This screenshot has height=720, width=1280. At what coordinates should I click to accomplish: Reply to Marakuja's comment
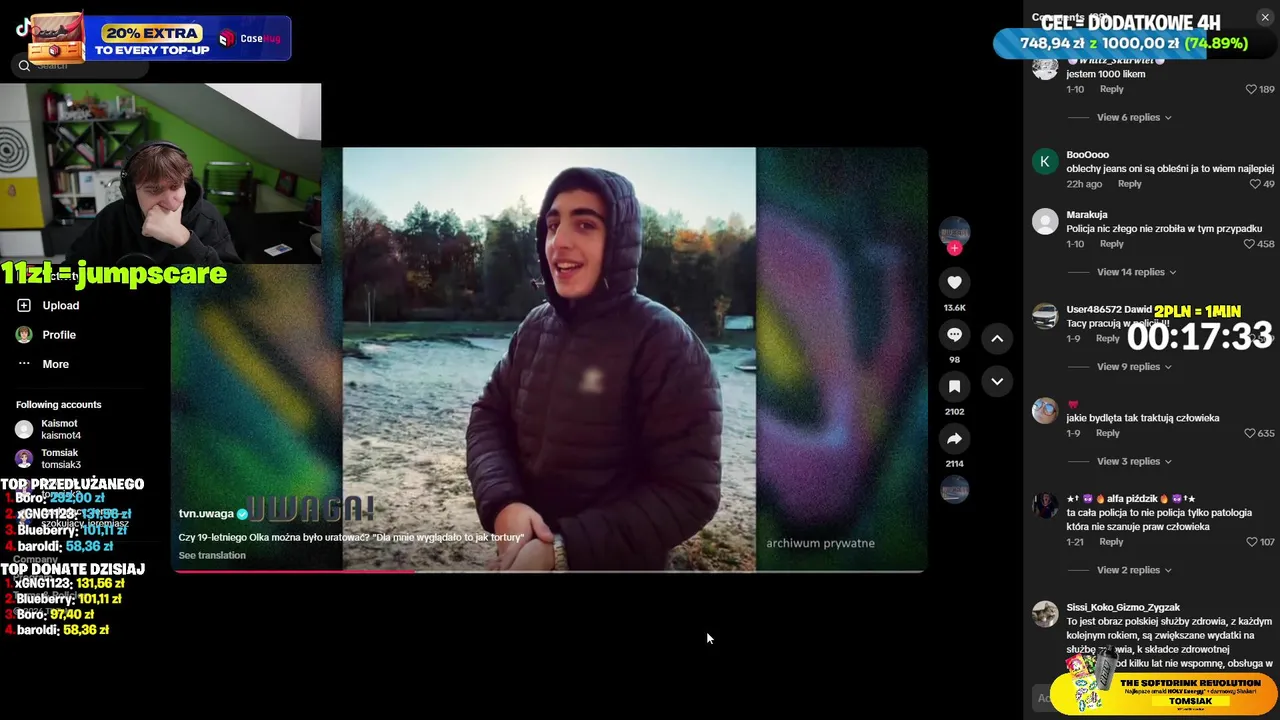[x=1112, y=244]
